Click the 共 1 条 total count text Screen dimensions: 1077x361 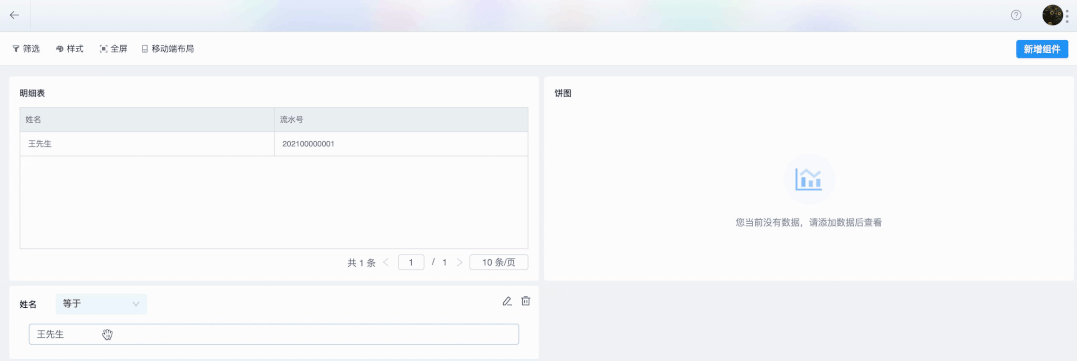[361, 262]
